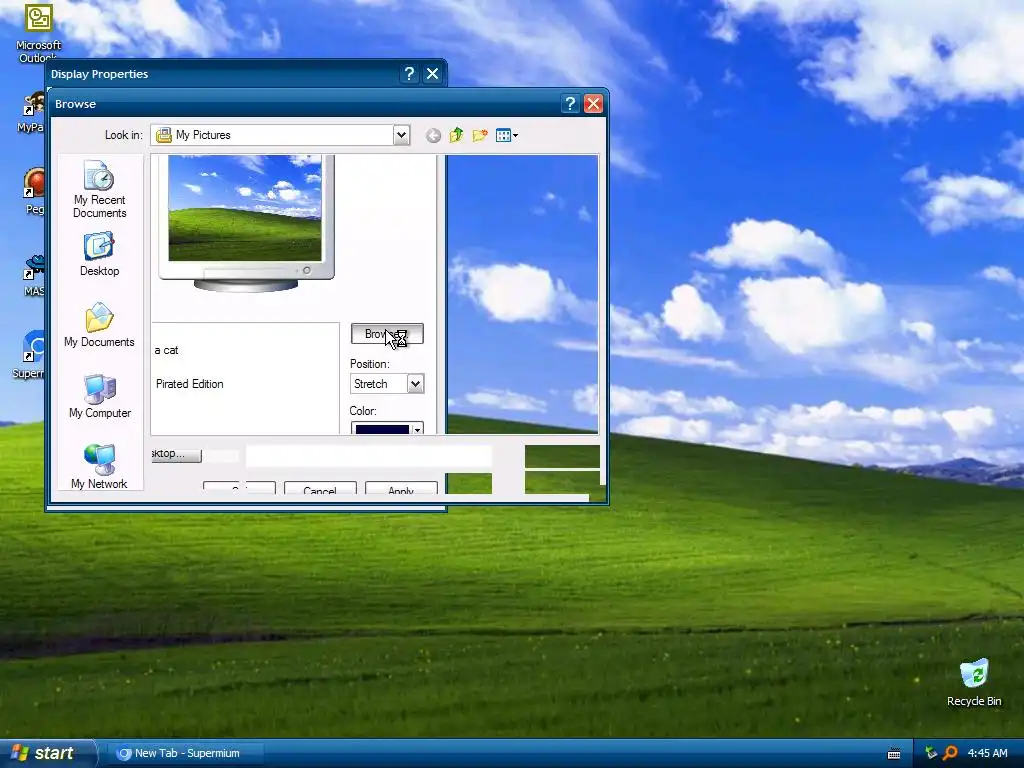Click the blank file name field
This screenshot has width=1024, height=768.
click(x=369, y=456)
